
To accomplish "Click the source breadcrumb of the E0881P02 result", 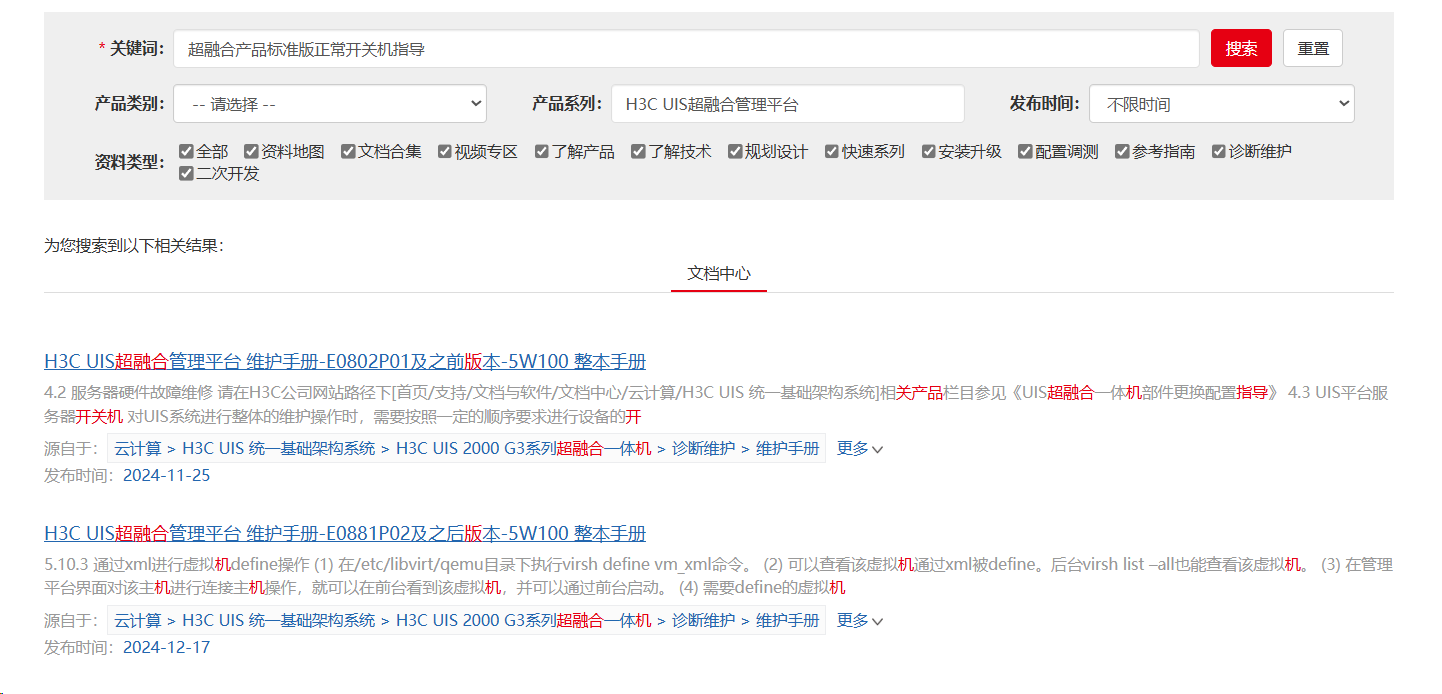I will coord(467,621).
